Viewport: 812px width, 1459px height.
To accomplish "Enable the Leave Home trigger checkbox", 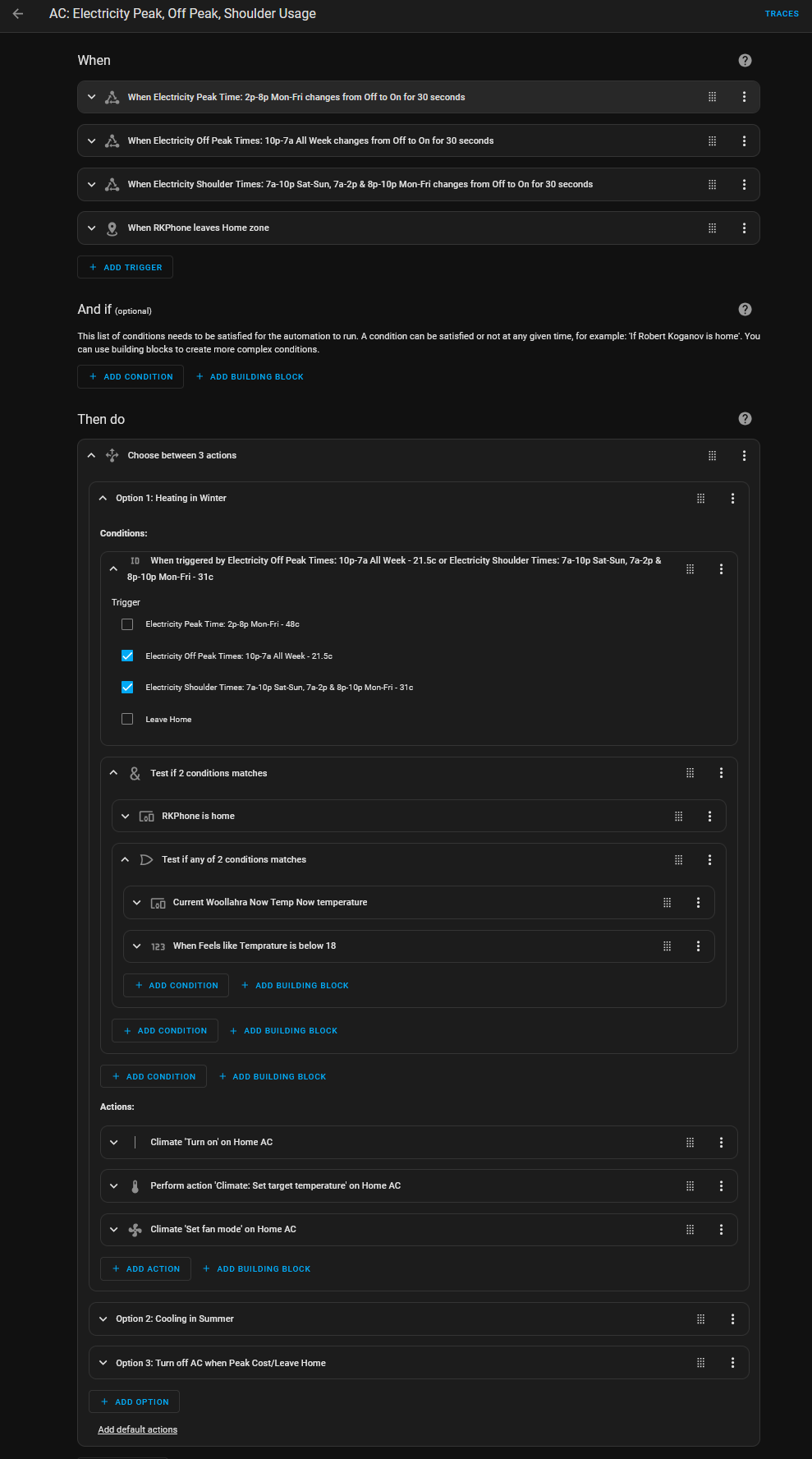I will click(x=127, y=720).
